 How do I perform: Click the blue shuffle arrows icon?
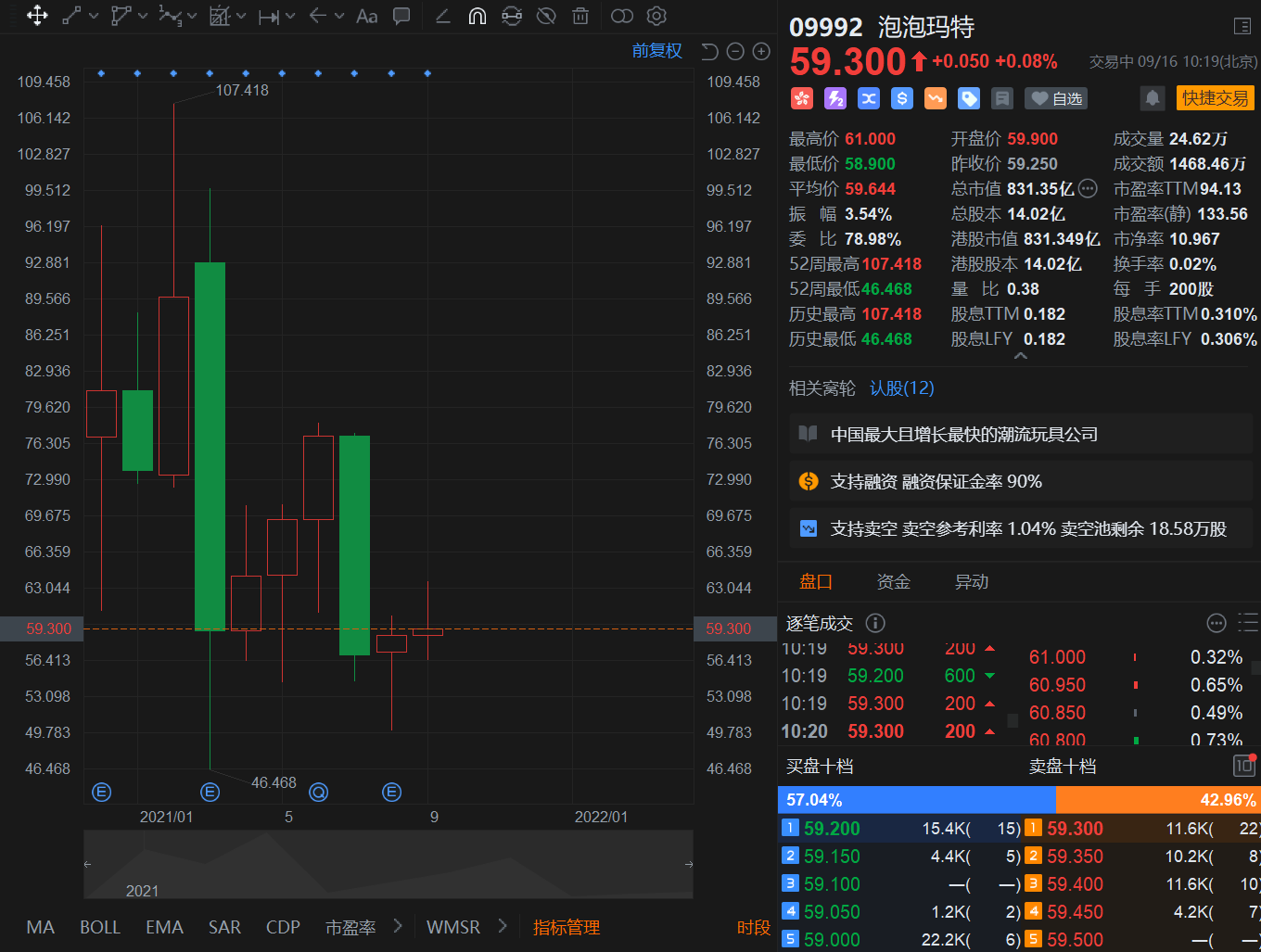tap(869, 98)
